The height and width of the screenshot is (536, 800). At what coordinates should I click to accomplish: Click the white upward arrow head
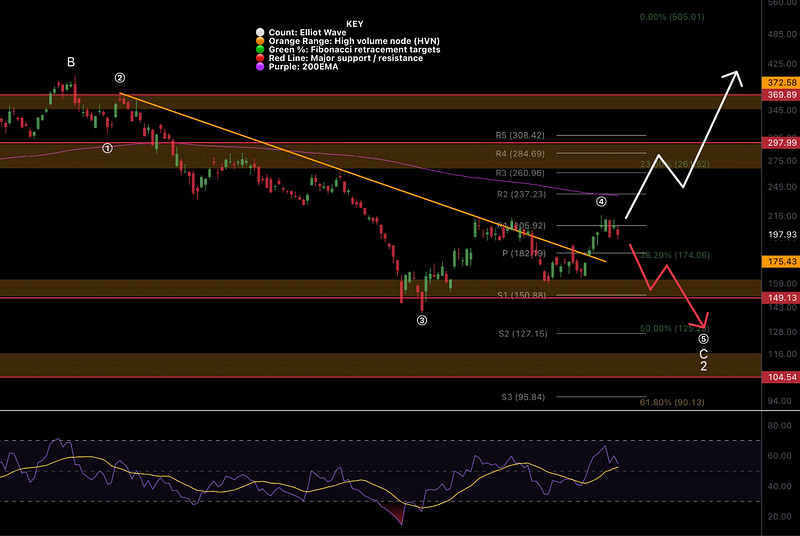[x=734, y=78]
